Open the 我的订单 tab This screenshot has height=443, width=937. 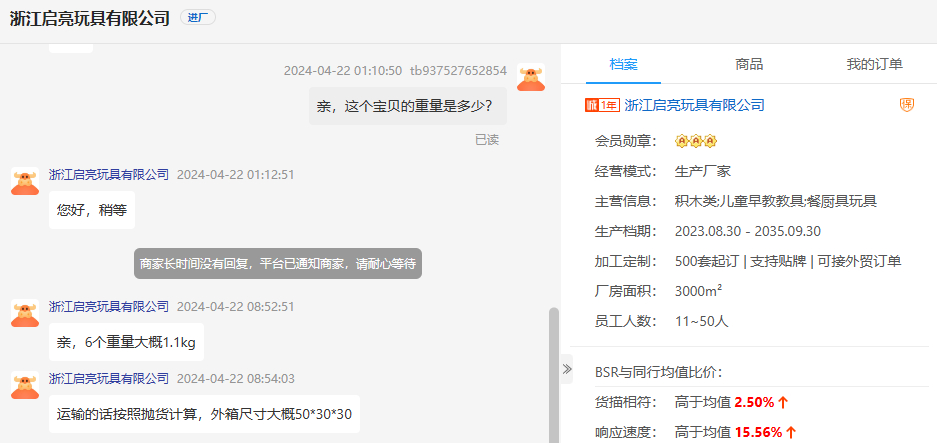(874, 65)
